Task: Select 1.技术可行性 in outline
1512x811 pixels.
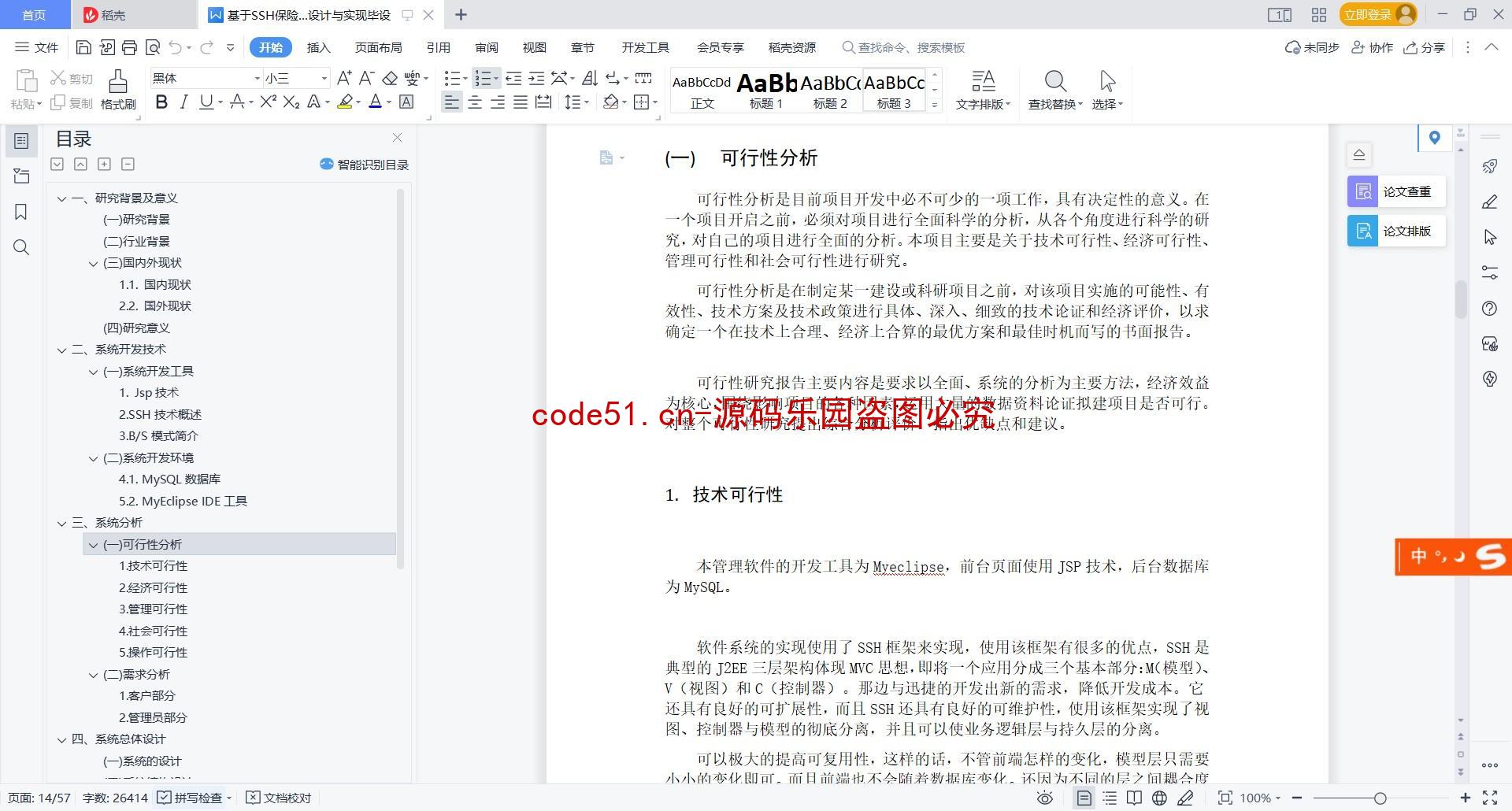Action: tap(153, 565)
